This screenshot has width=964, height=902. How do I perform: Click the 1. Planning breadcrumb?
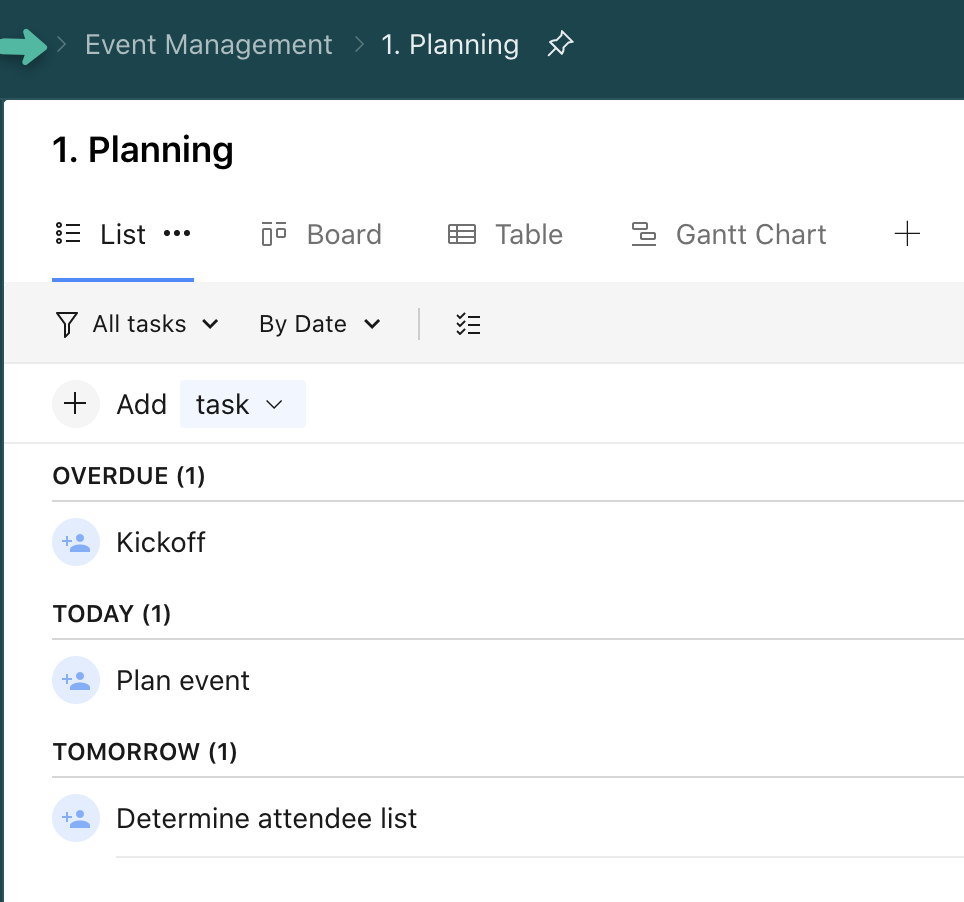tap(450, 45)
